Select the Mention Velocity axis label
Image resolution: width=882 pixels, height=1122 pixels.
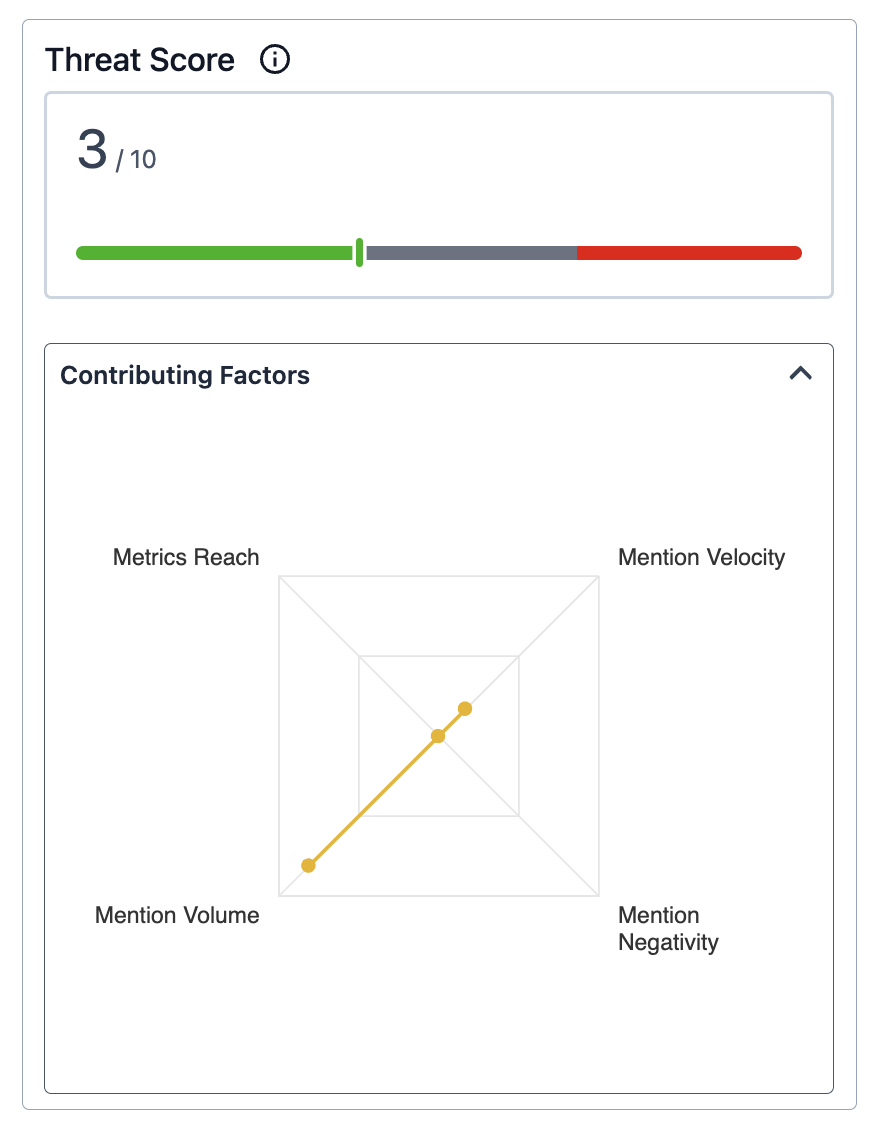pyautogui.click(x=701, y=557)
